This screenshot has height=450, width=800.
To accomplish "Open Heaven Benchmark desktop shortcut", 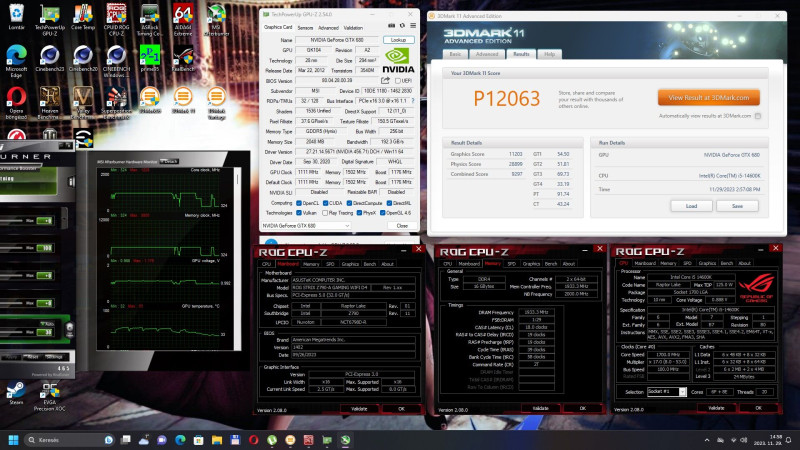I will click(49, 103).
